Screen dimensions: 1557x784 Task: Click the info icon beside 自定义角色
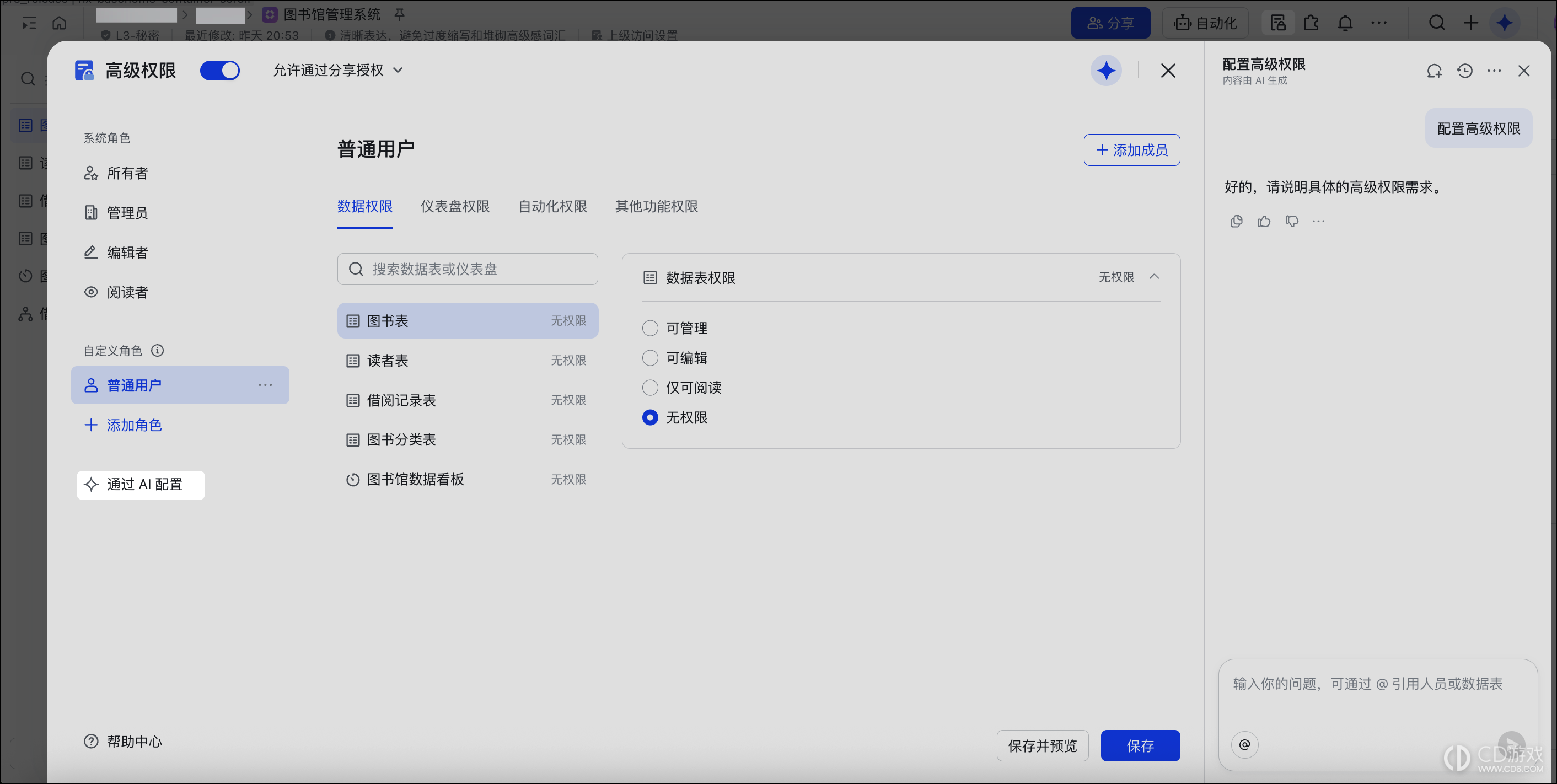tap(157, 351)
